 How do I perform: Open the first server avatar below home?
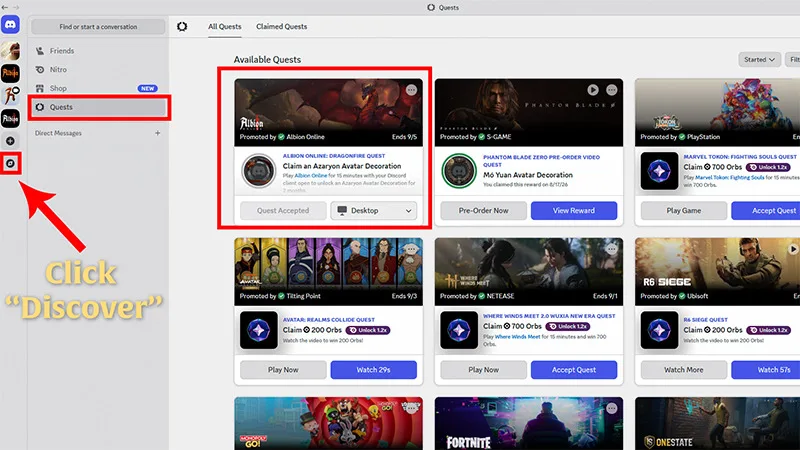10,51
